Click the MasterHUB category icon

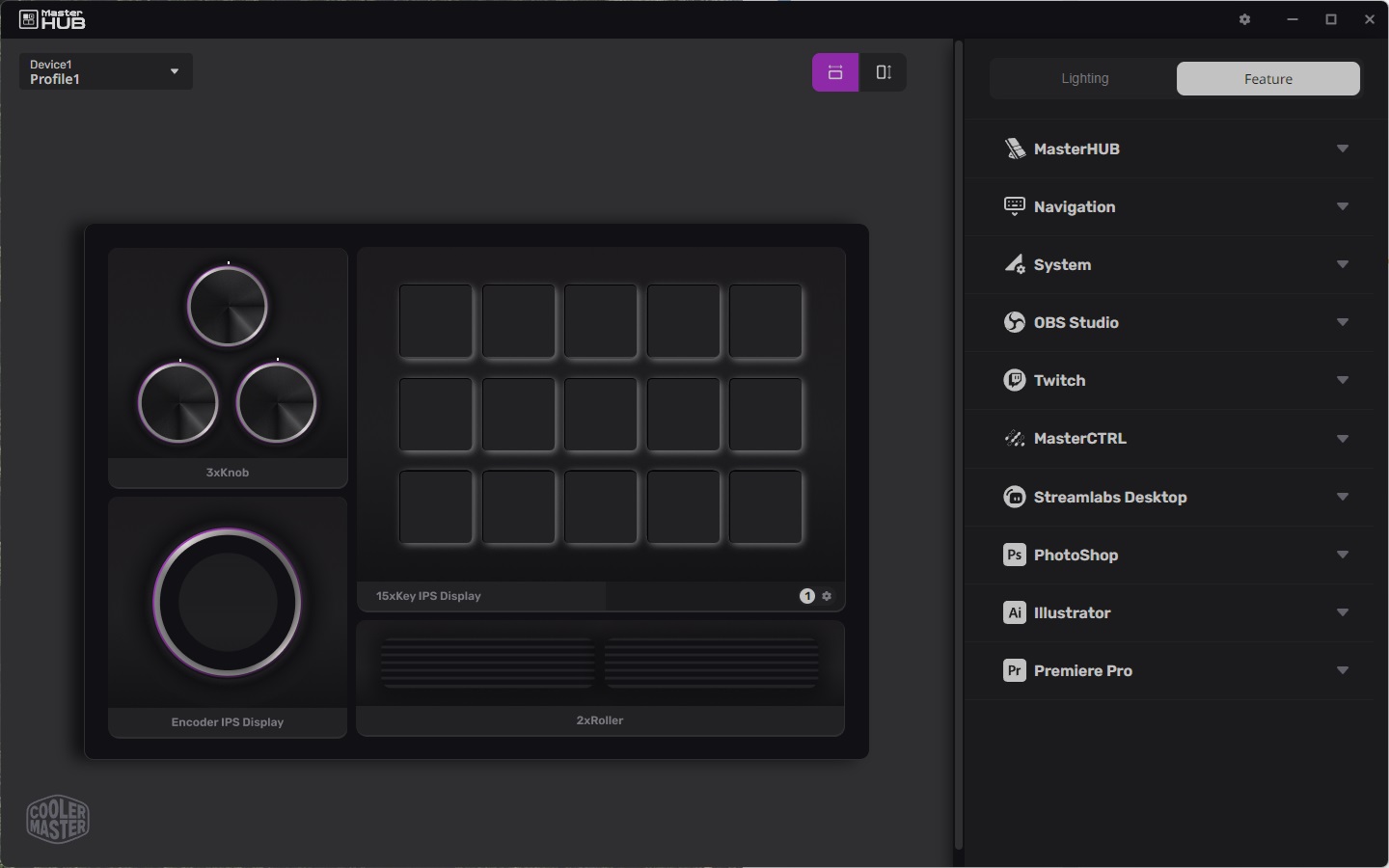point(1015,149)
